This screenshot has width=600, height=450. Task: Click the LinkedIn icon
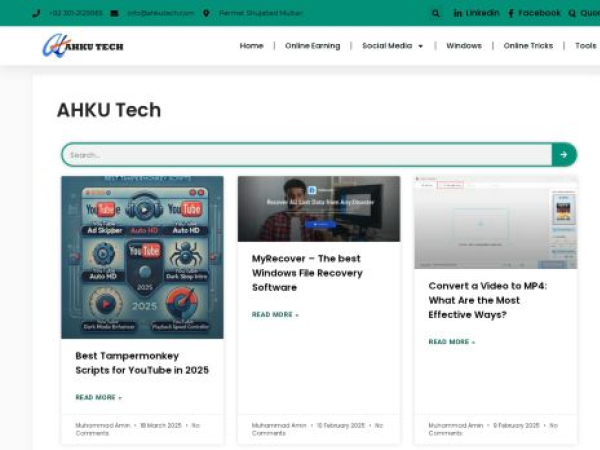[457, 13]
